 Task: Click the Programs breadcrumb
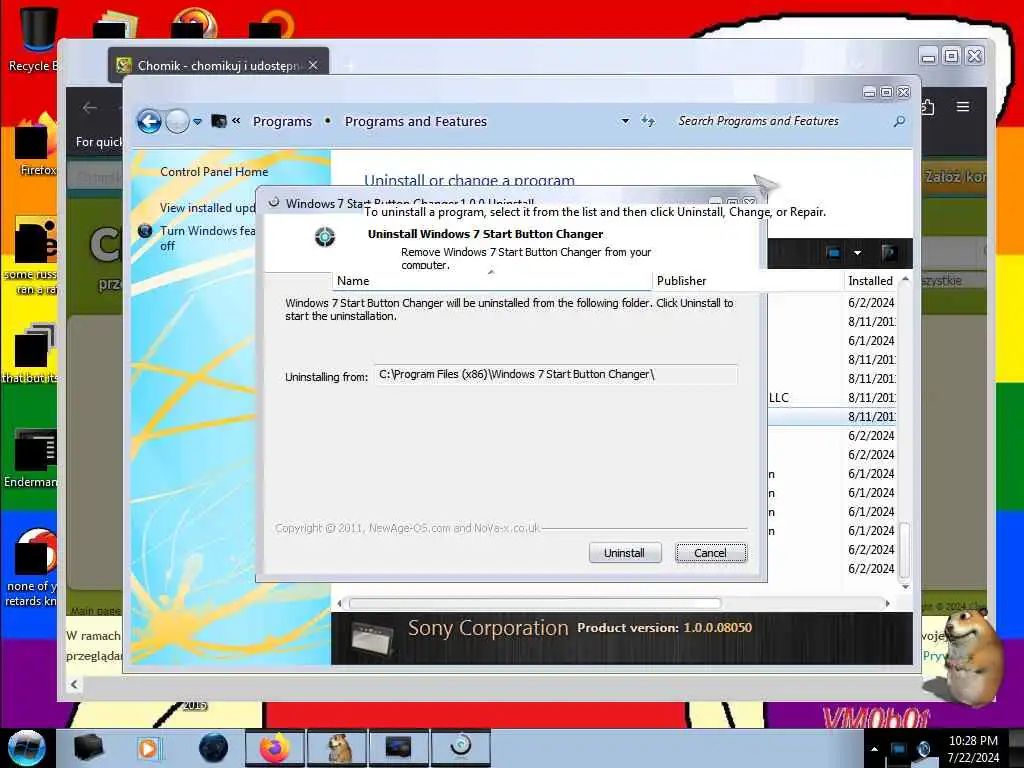pos(282,121)
